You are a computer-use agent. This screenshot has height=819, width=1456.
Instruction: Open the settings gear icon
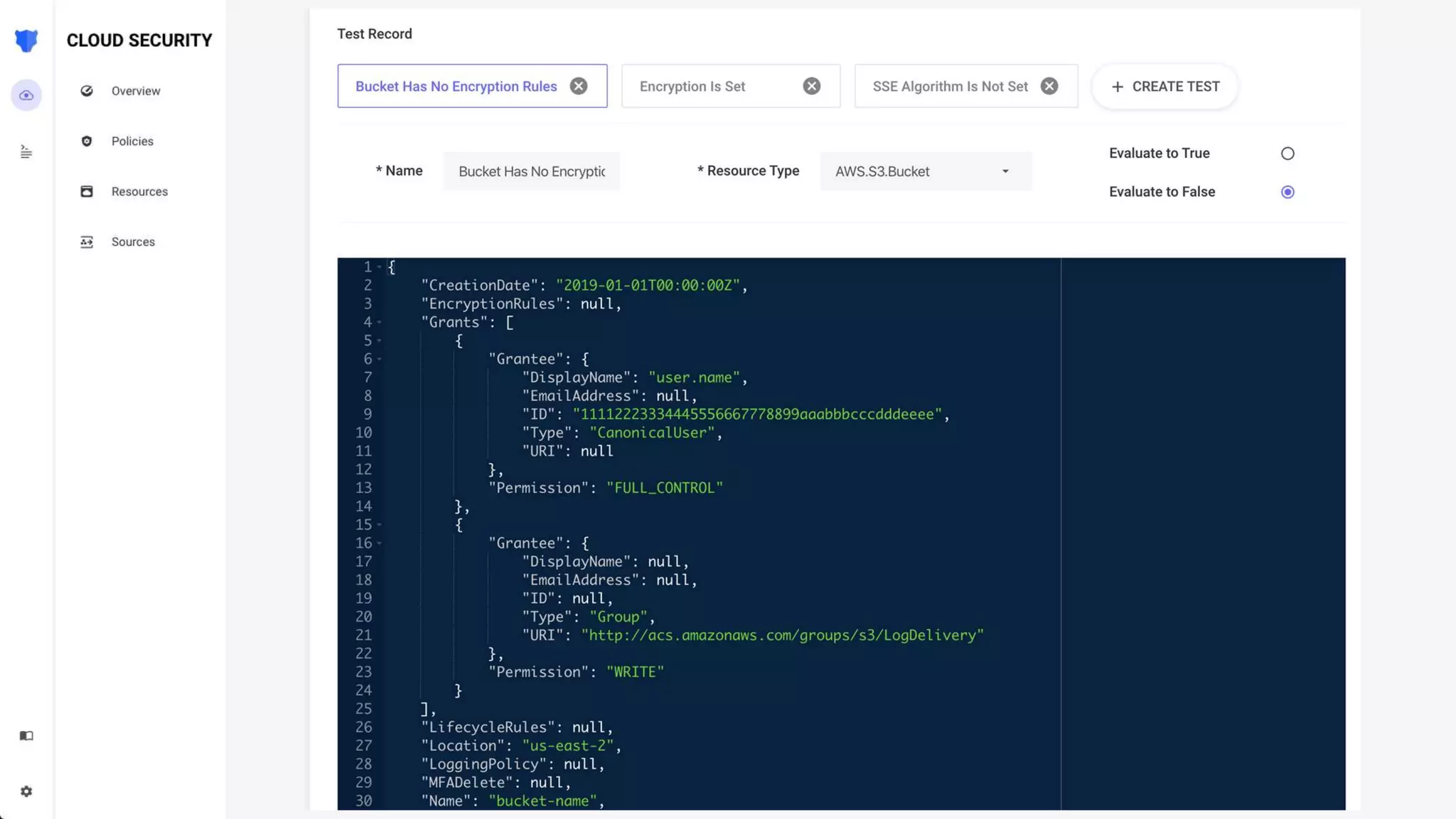[26, 791]
